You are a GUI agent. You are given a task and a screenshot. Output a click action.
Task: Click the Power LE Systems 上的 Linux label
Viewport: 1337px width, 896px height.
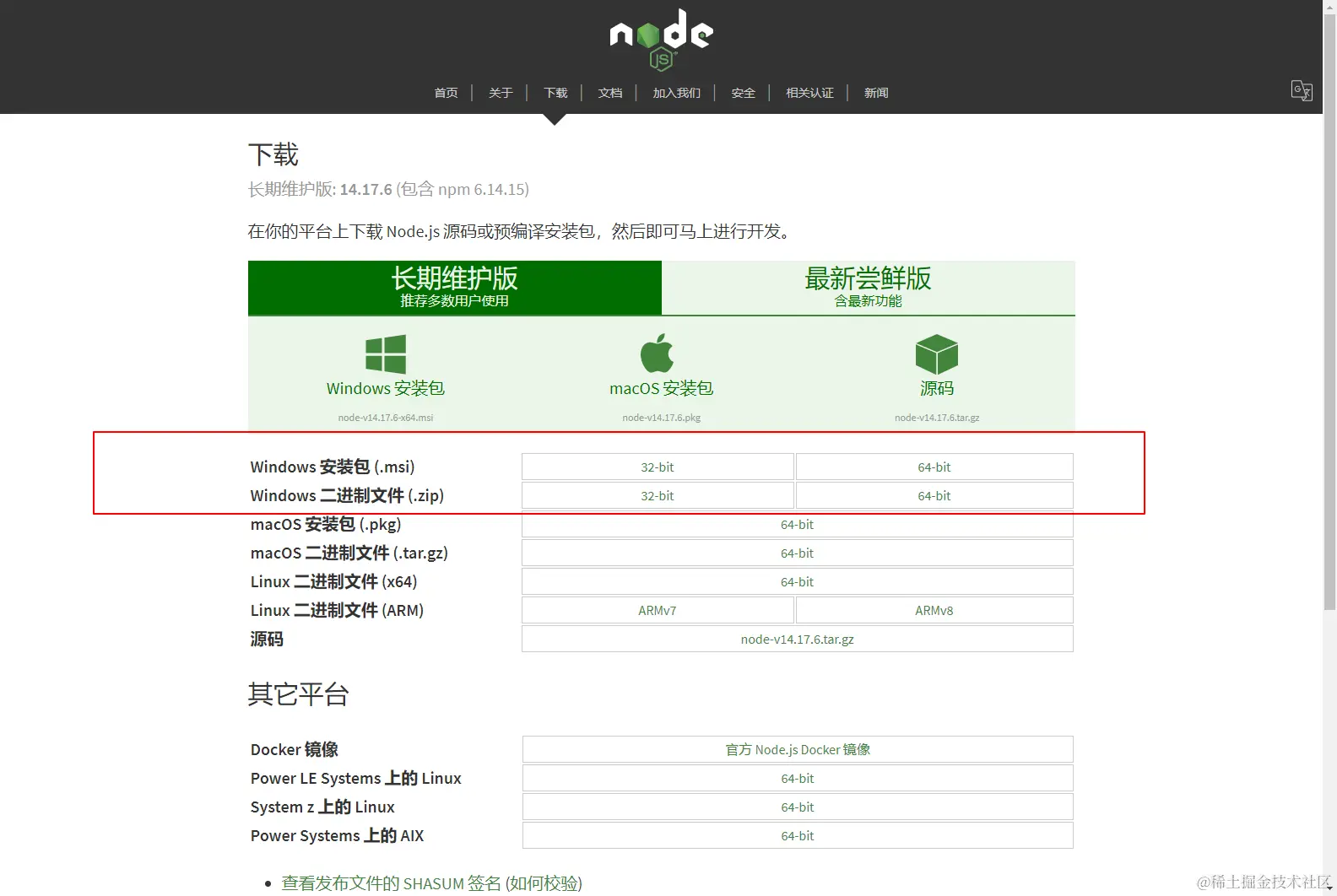coord(356,778)
